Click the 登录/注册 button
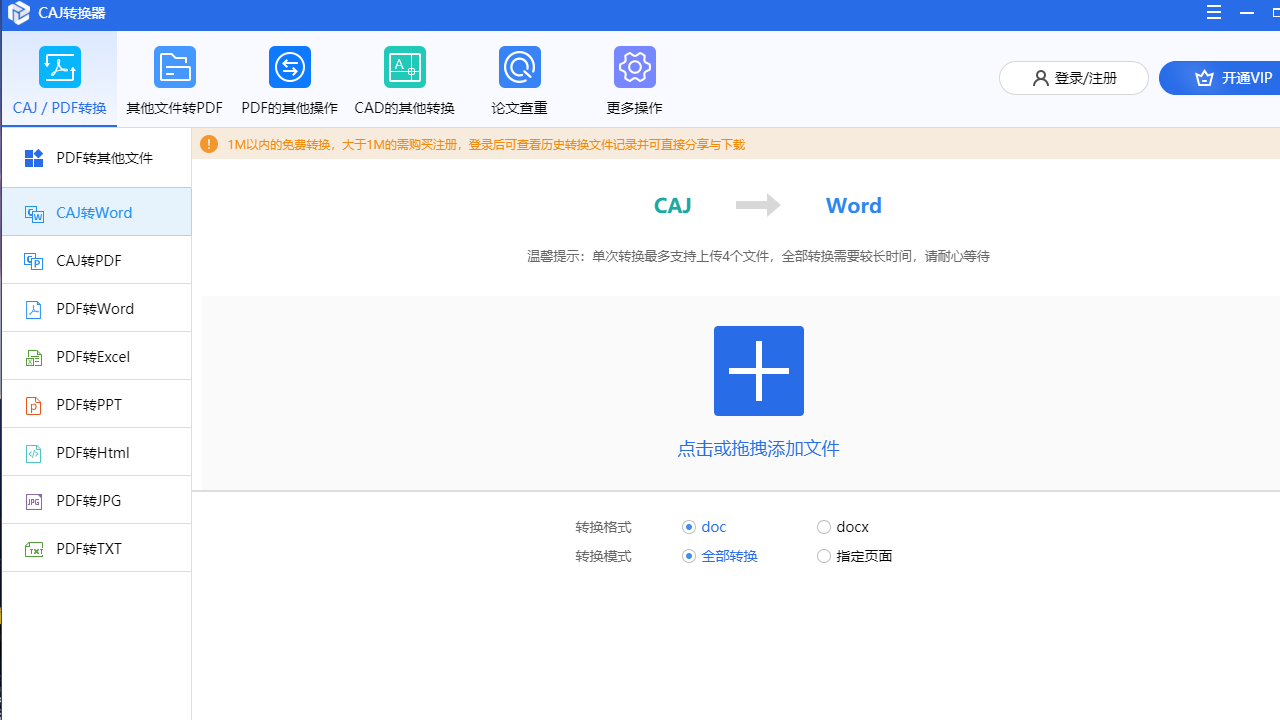The image size is (1280, 720). [x=1073, y=77]
